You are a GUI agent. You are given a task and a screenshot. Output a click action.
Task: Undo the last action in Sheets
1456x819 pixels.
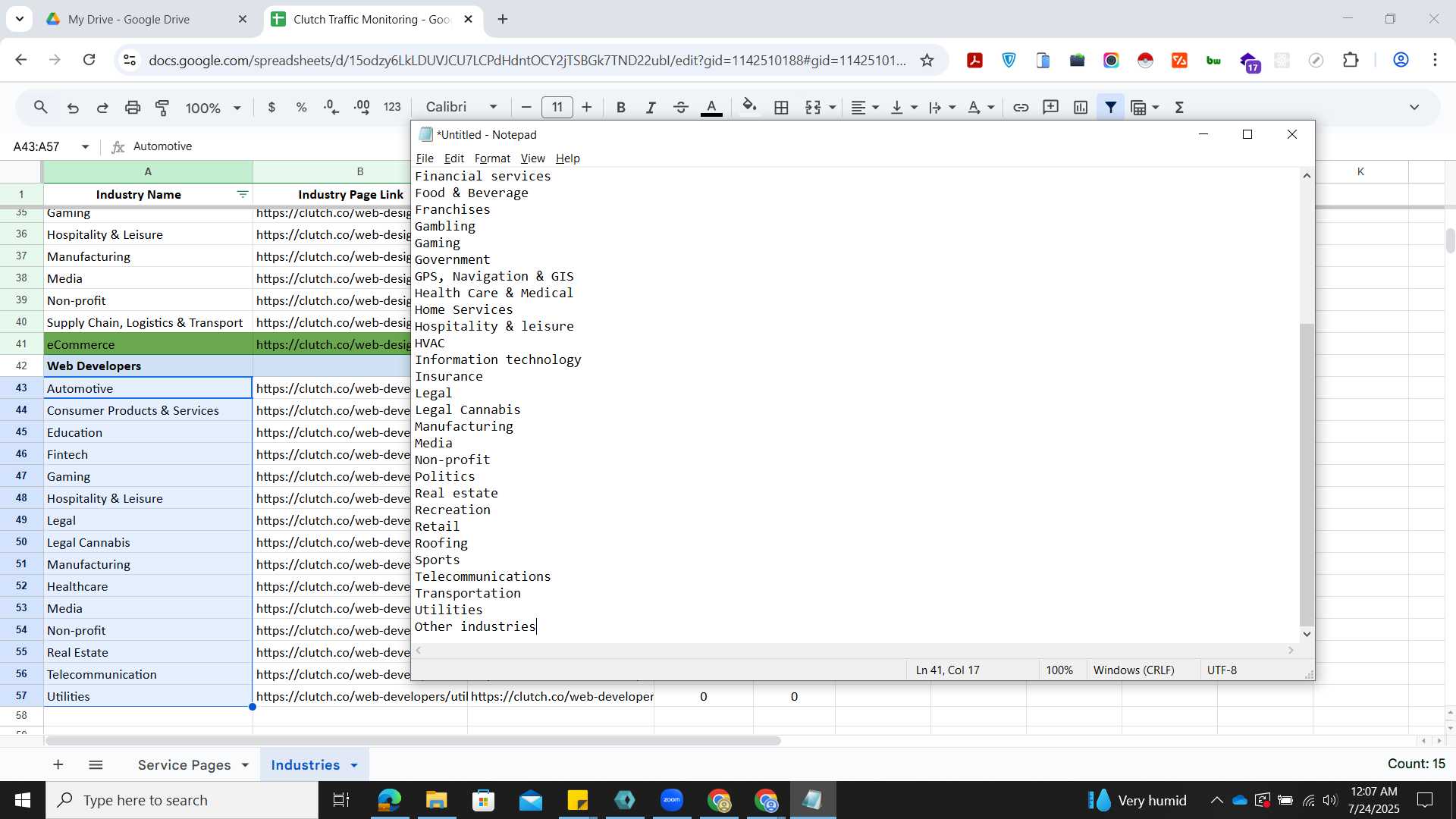pyautogui.click(x=73, y=108)
